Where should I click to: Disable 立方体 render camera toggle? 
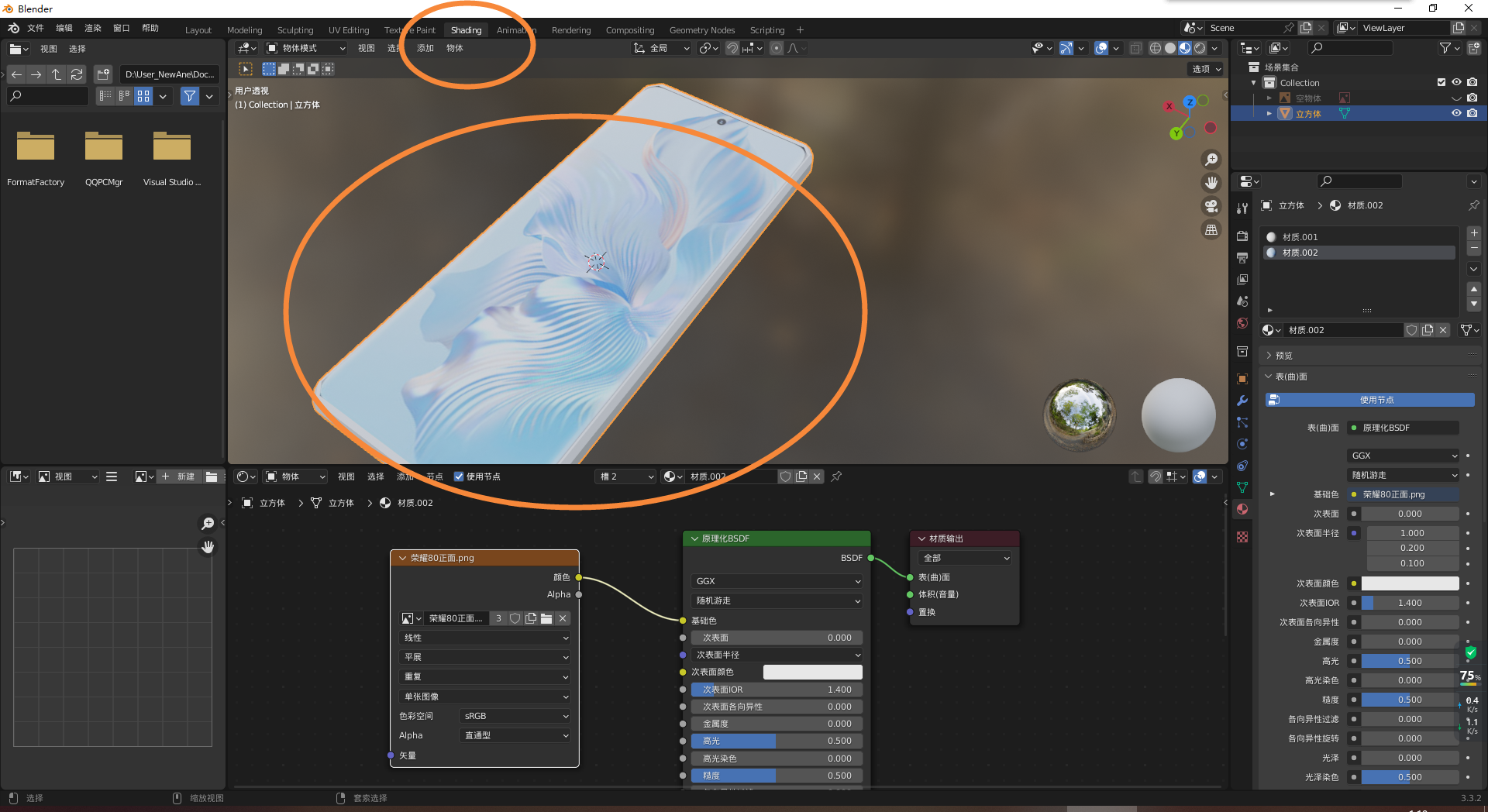[x=1472, y=113]
